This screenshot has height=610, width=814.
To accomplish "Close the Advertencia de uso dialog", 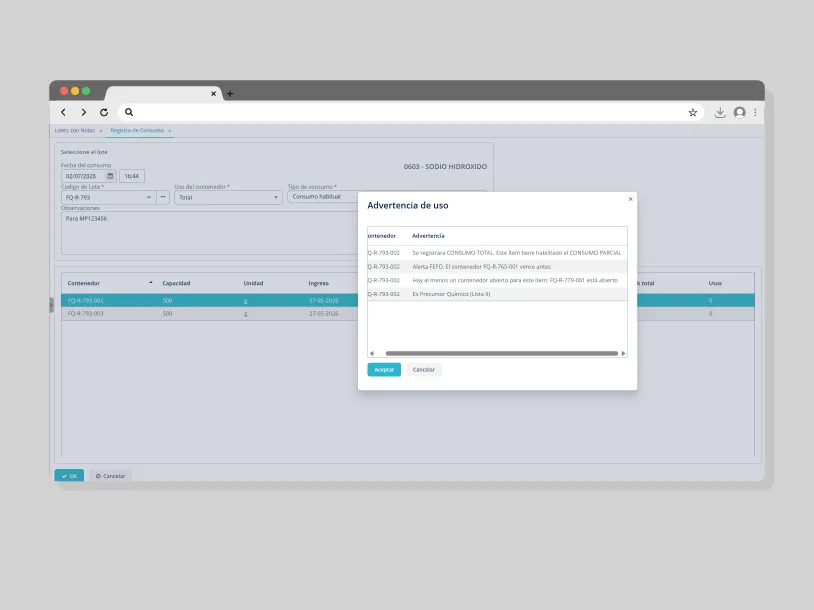I will [x=631, y=199].
